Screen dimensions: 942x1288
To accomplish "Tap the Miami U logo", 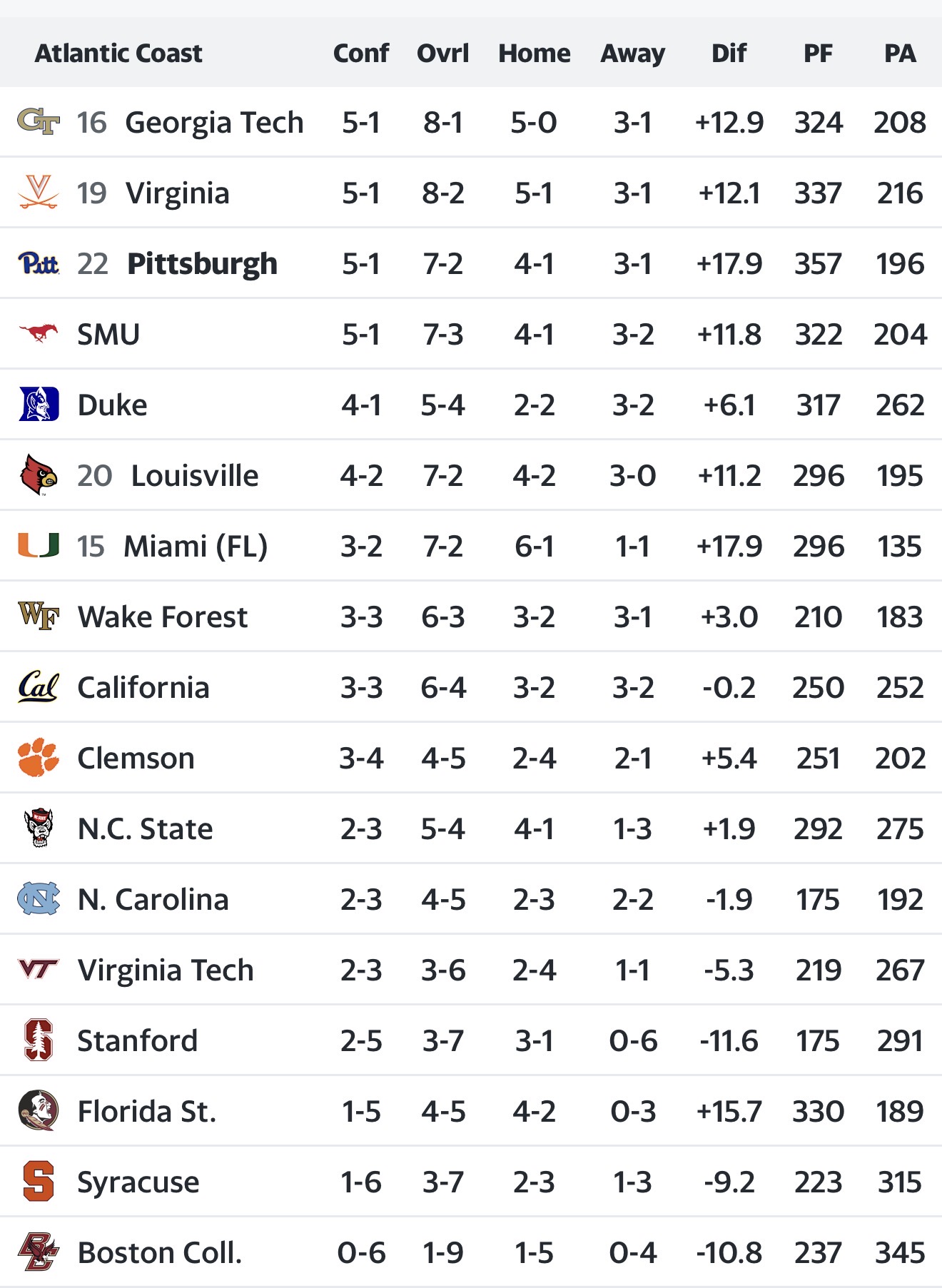I will (38, 546).
